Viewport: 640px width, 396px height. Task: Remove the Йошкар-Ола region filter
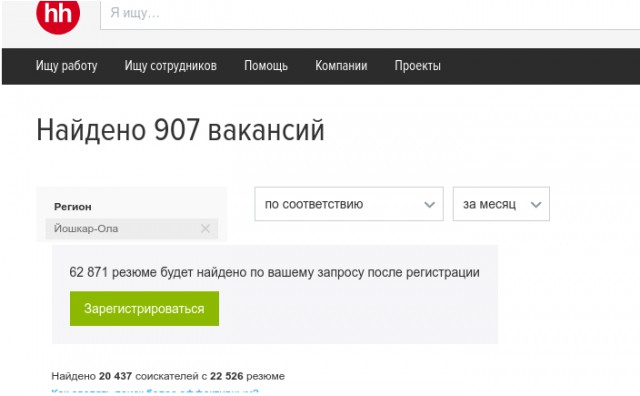(205, 229)
